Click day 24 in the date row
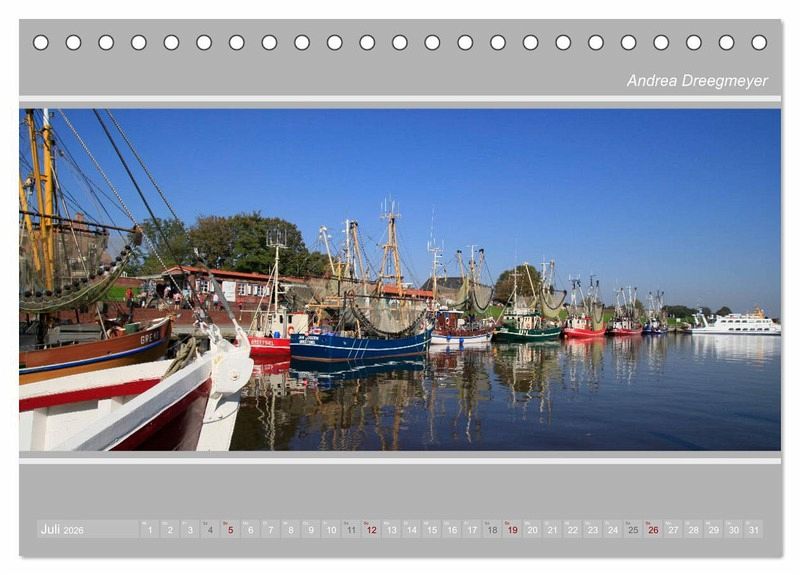Viewport: 800px width, 575px height. click(613, 529)
